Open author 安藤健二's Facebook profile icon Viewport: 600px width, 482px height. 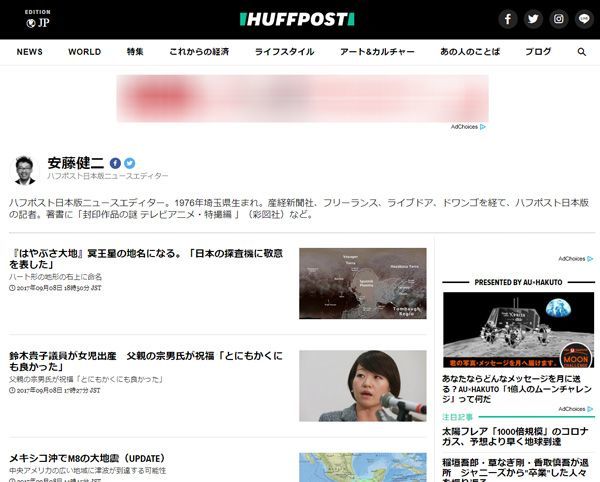point(115,163)
